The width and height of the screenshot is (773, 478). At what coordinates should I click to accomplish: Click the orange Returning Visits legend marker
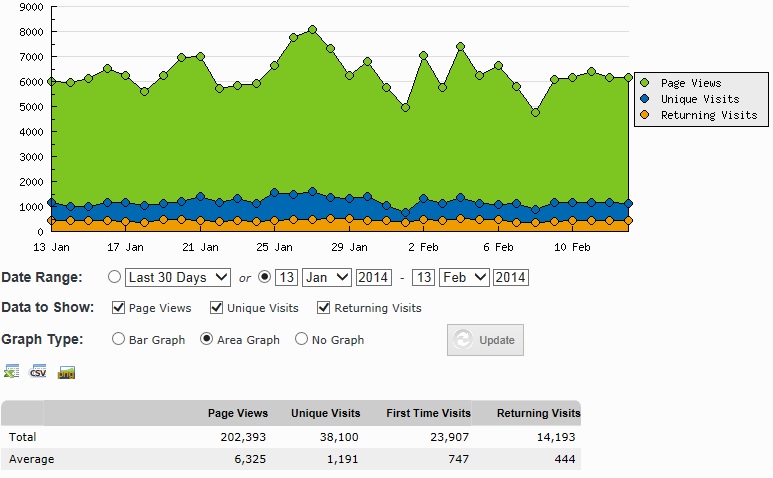(645, 115)
